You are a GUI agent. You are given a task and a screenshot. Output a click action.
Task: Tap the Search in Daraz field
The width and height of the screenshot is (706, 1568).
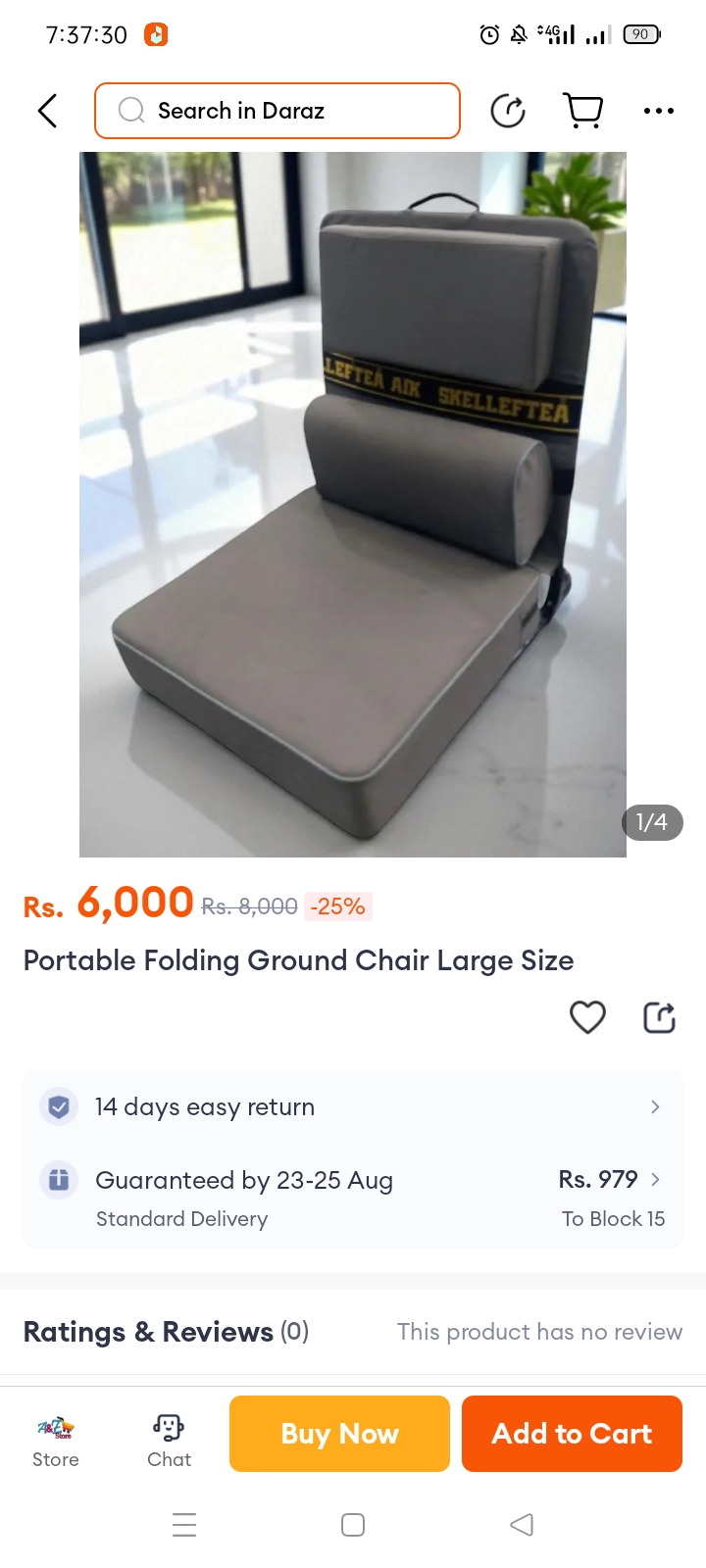coord(277,111)
